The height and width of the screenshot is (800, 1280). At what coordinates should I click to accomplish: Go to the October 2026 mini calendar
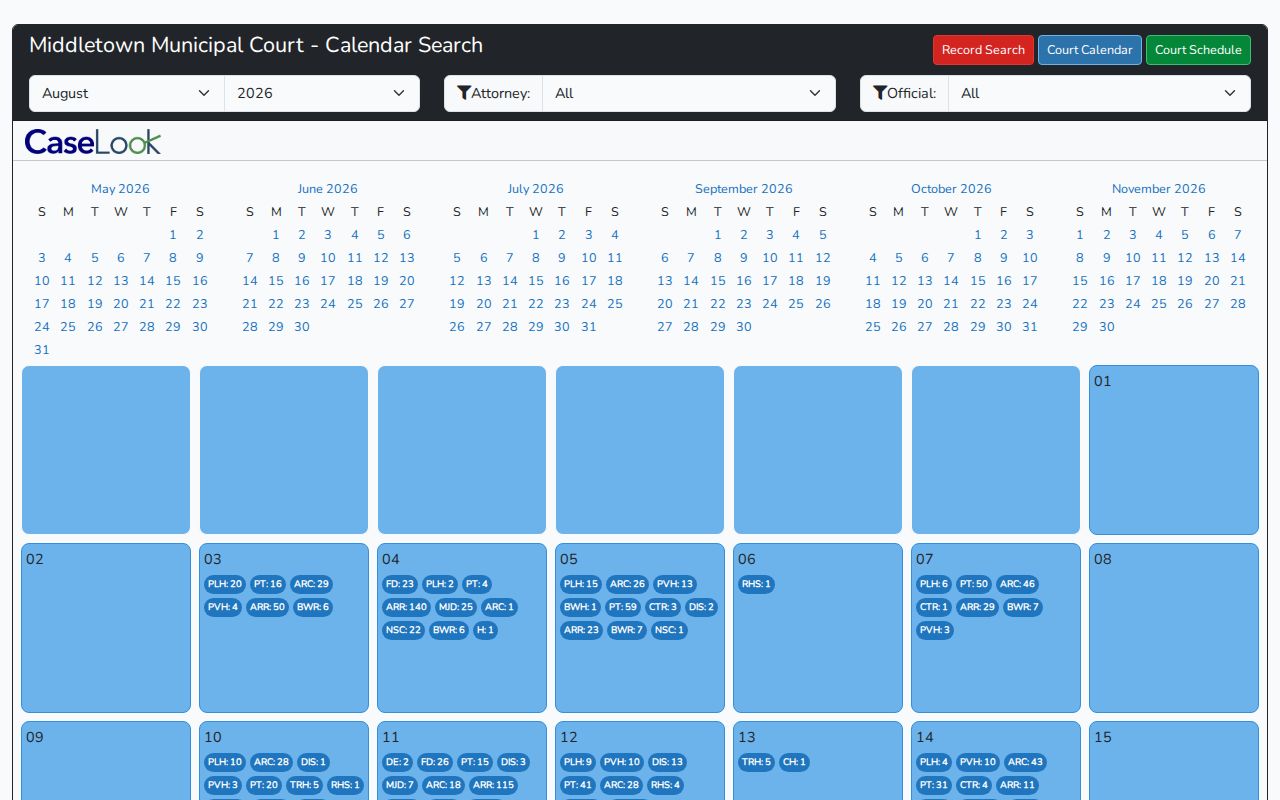pyautogui.click(x=951, y=188)
